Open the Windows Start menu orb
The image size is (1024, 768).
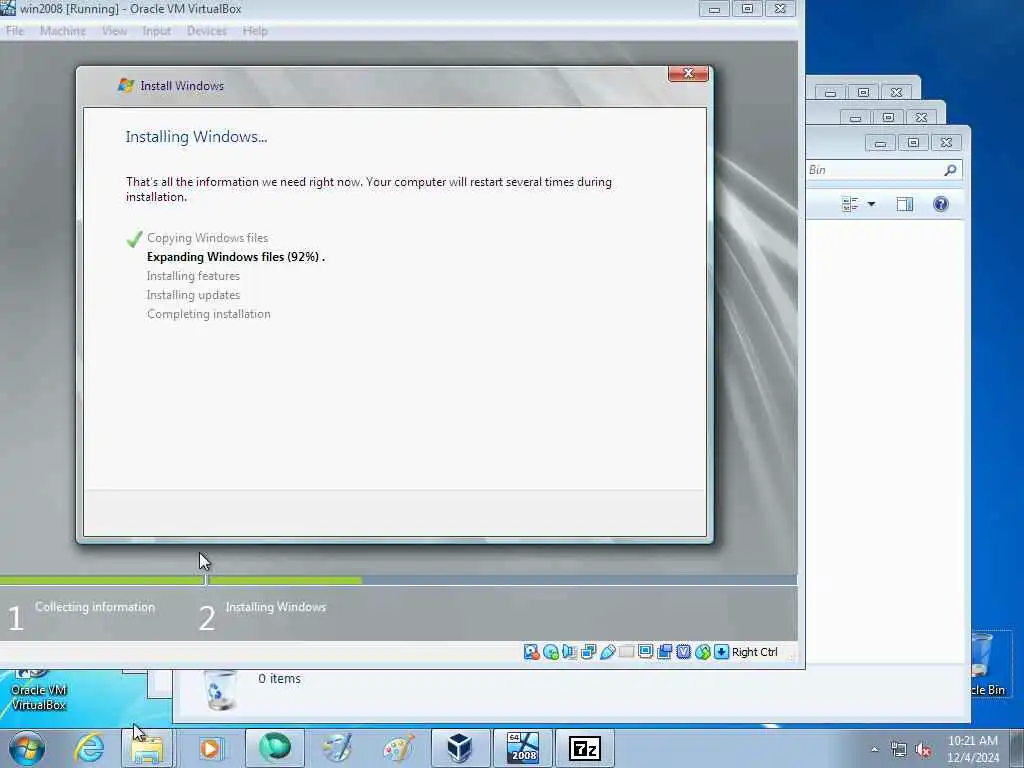[x=27, y=748]
